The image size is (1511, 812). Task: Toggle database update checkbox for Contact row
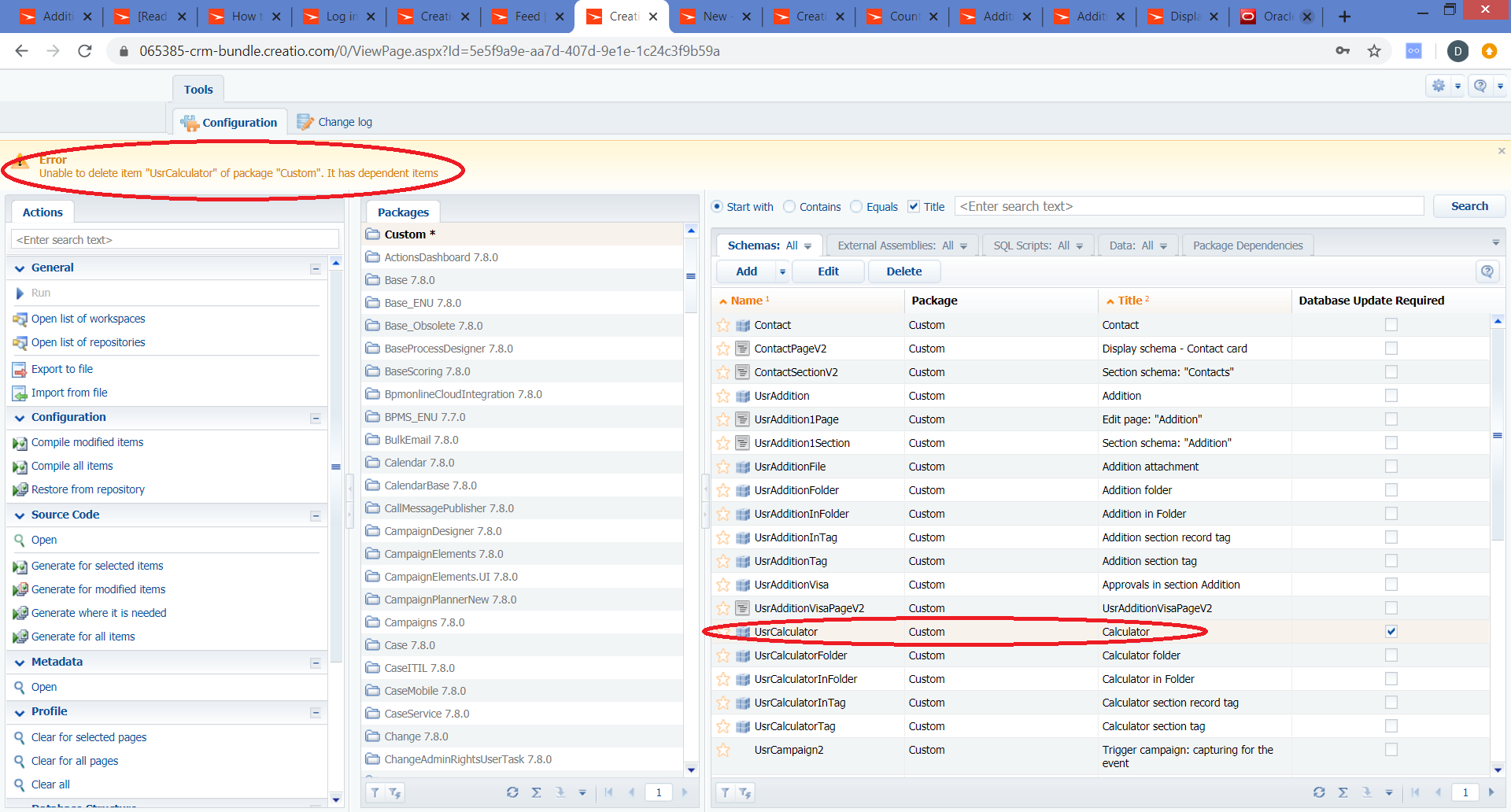click(1391, 325)
